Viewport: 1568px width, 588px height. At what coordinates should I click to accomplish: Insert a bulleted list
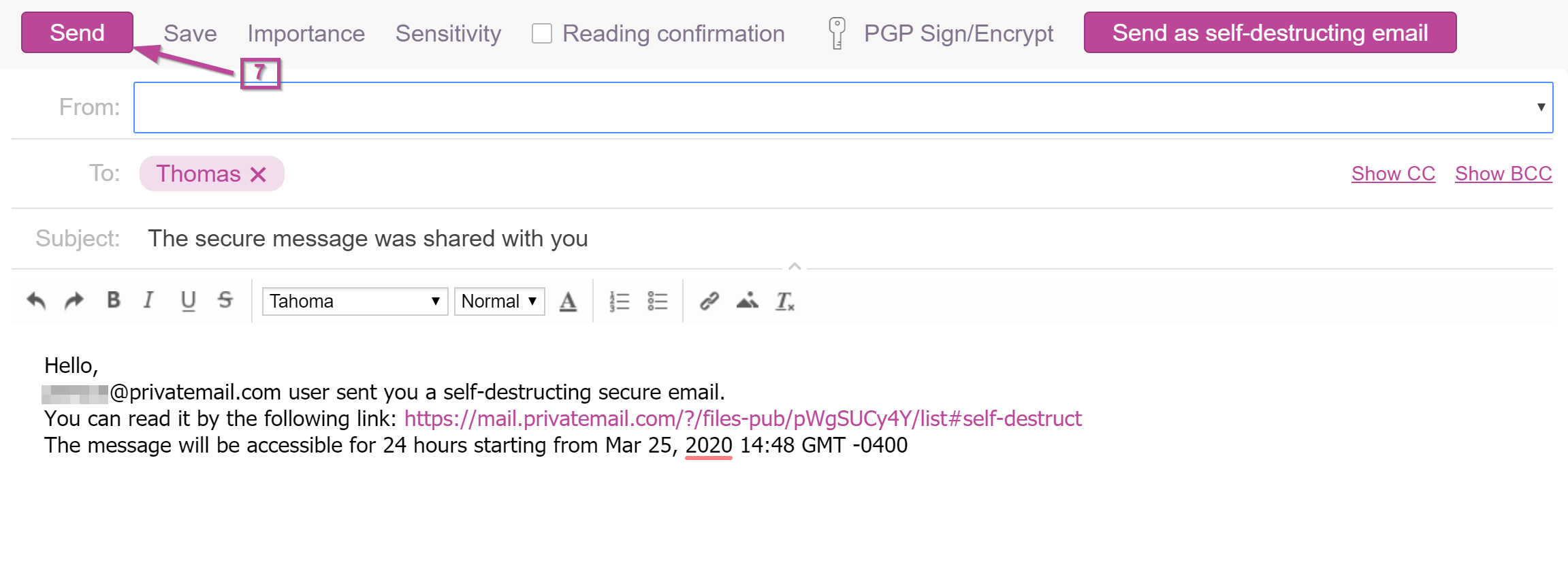657,301
